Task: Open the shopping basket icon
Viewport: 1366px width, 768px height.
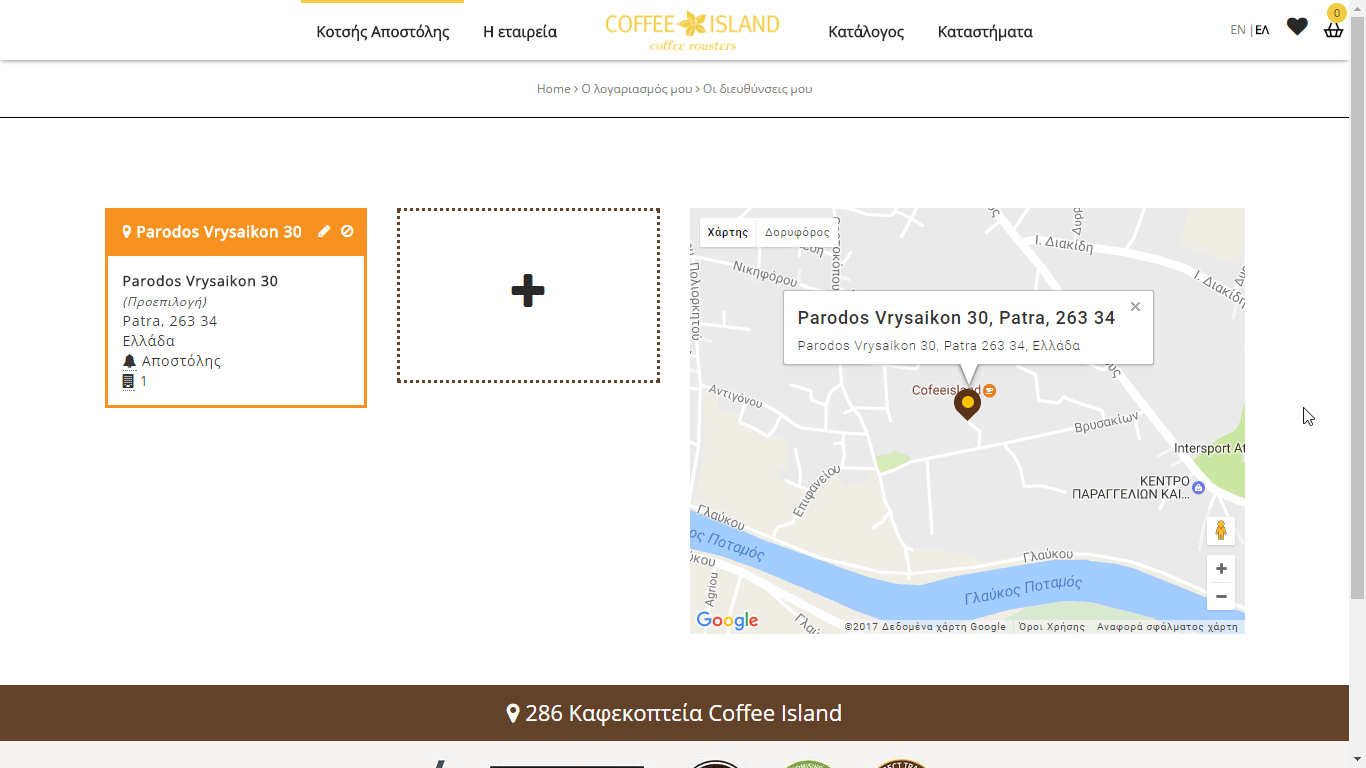Action: (1333, 29)
